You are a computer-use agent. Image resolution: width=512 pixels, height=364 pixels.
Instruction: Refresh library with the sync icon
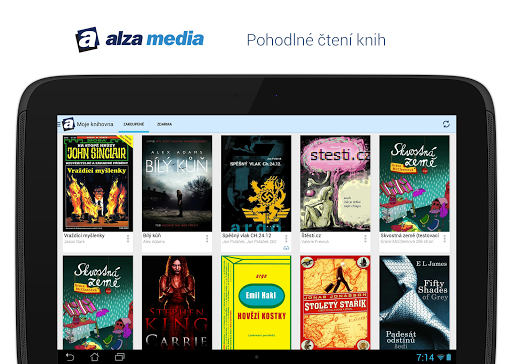coord(446,124)
